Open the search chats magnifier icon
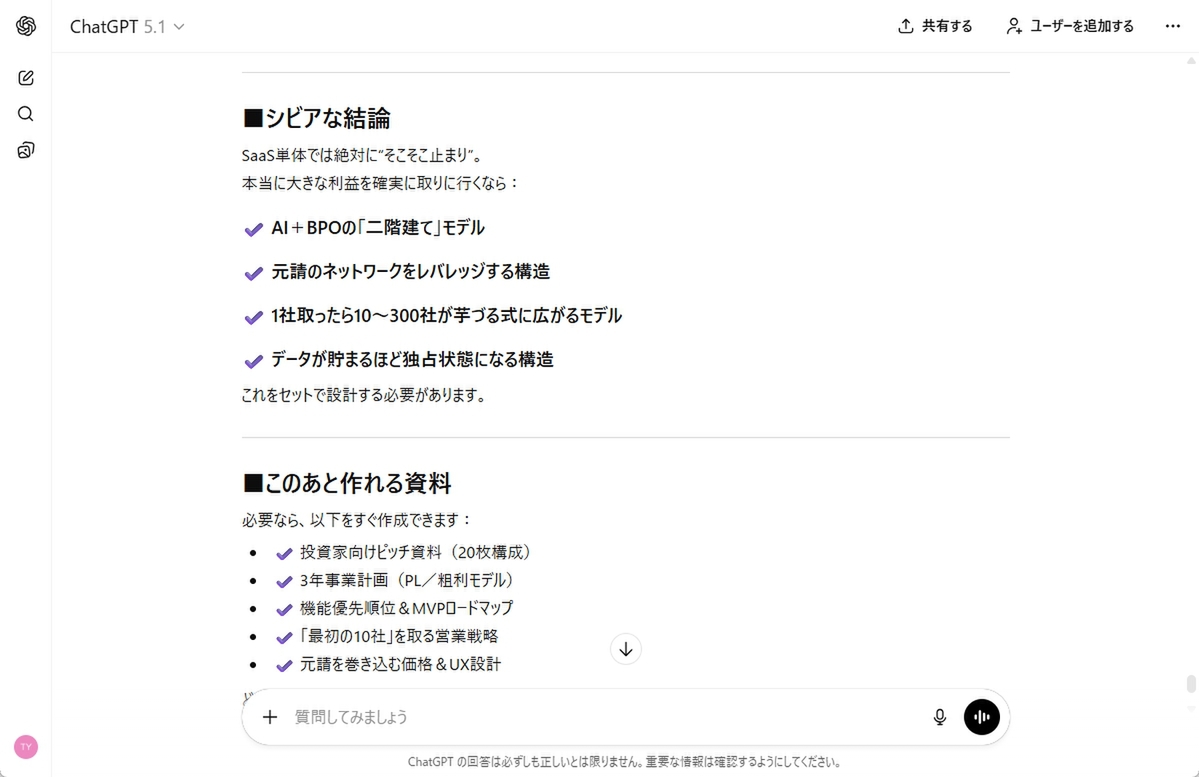This screenshot has height=777, width=1199. pos(26,114)
